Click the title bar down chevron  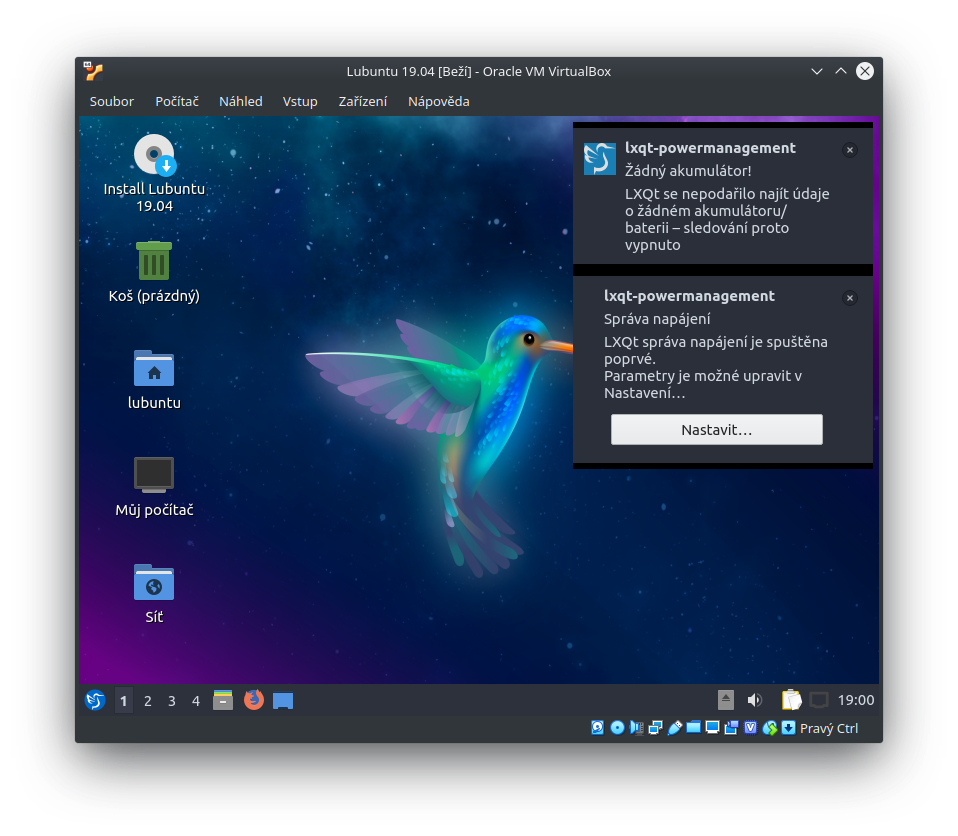coord(817,71)
